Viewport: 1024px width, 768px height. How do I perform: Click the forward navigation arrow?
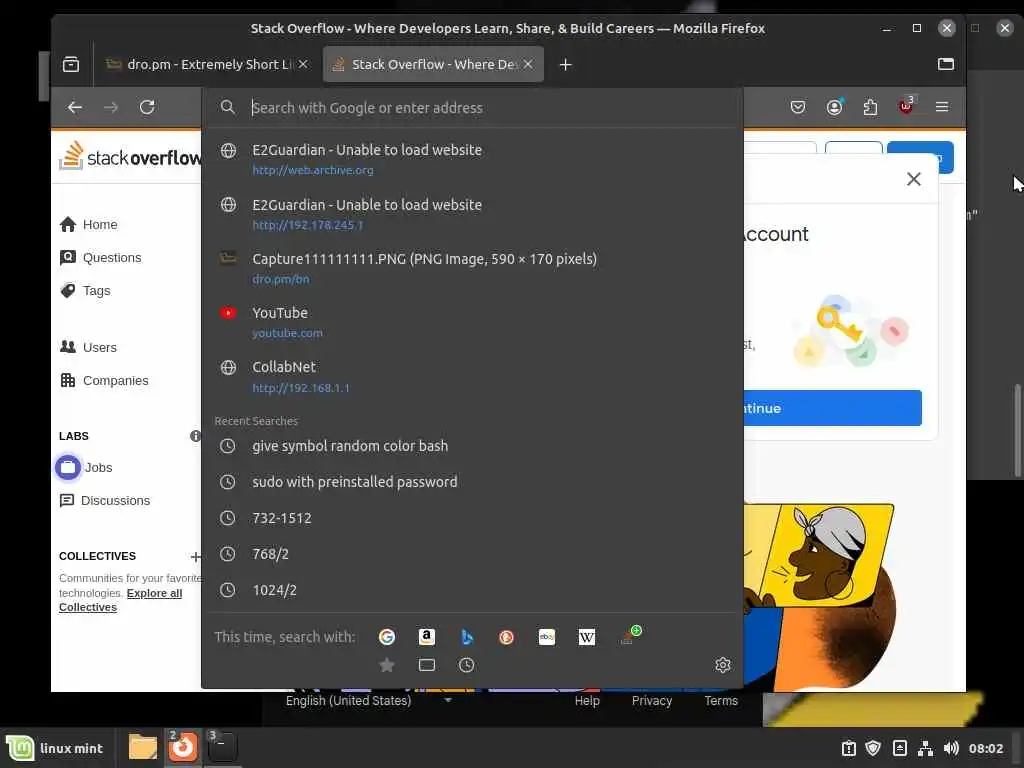[111, 107]
